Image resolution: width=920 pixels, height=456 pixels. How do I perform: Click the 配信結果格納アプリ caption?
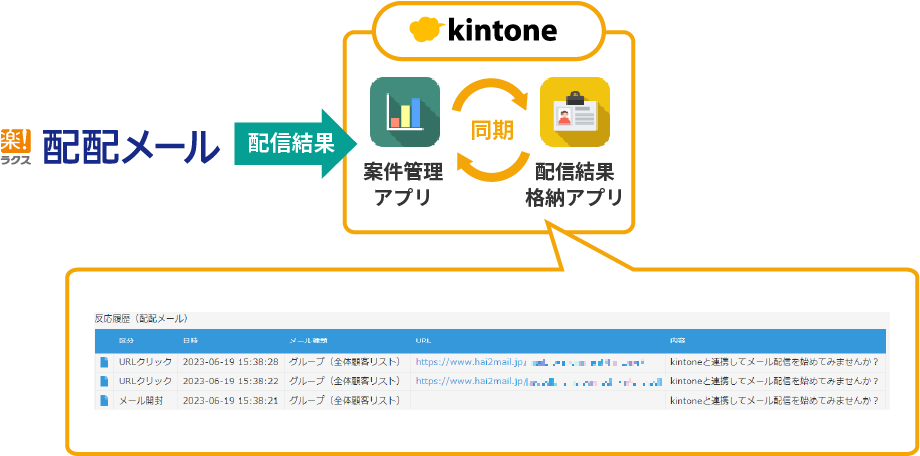[x=574, y=185]
